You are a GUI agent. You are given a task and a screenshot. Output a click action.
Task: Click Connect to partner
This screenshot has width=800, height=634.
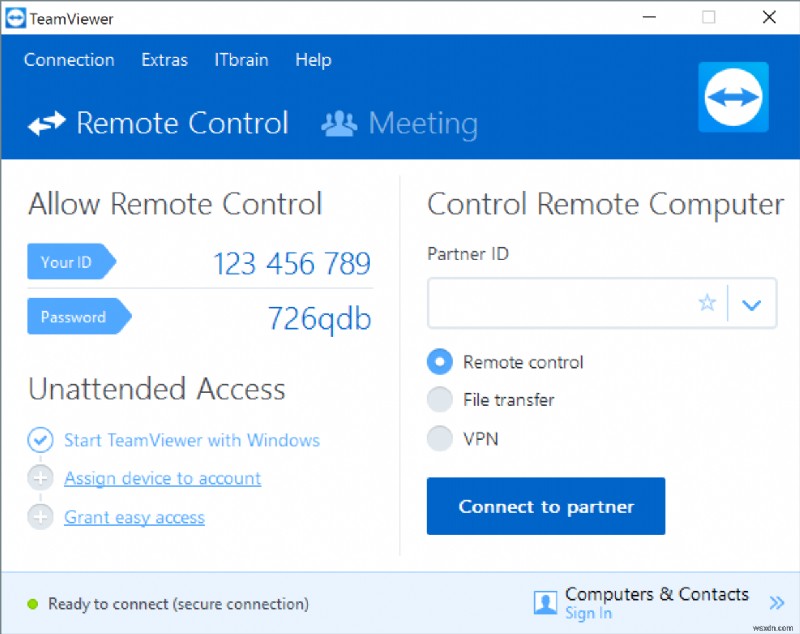tap(545, 506)
